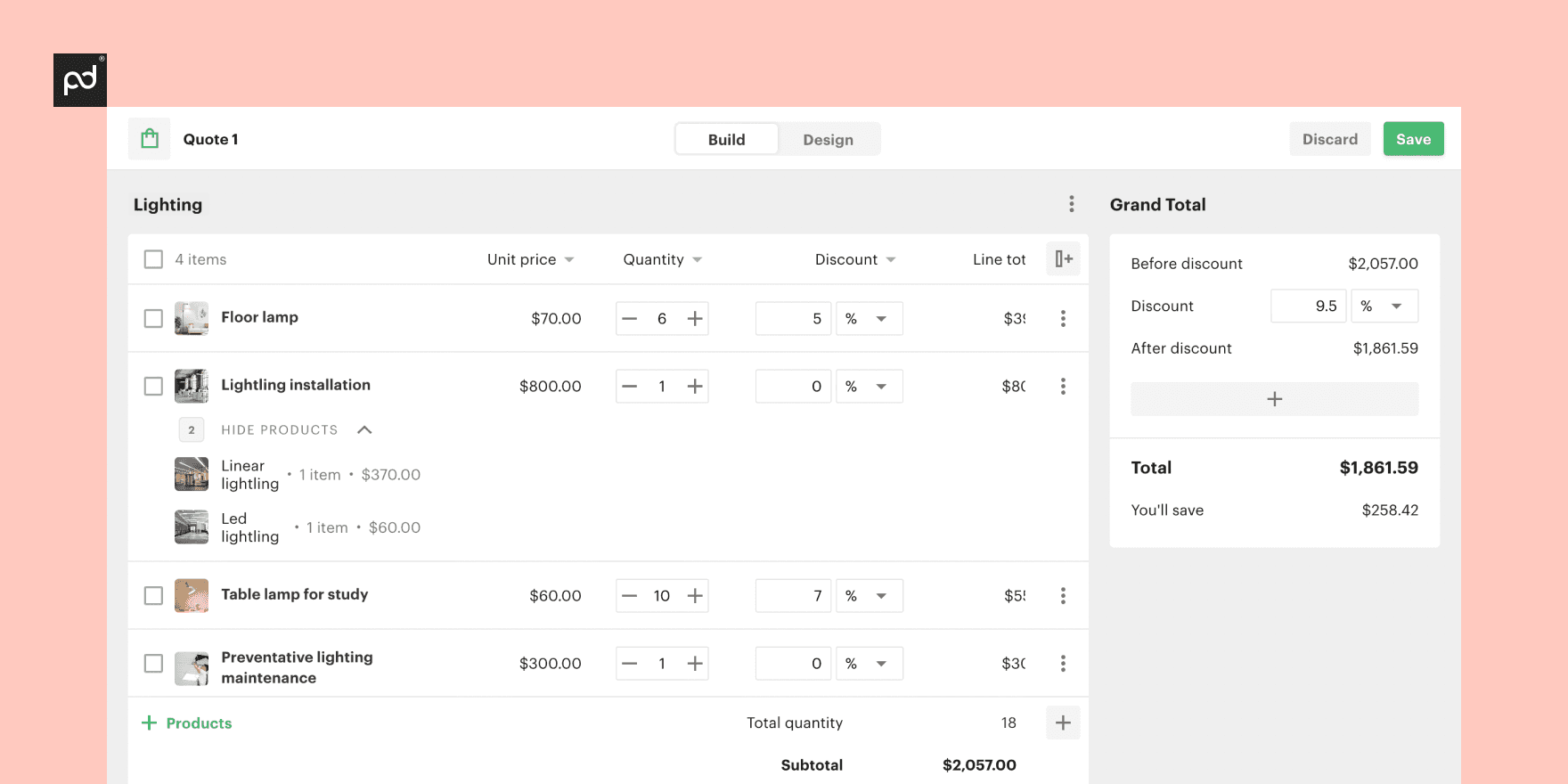Open the Unit price column dropdown
The image size is (1568, 784).
point(569,260)
